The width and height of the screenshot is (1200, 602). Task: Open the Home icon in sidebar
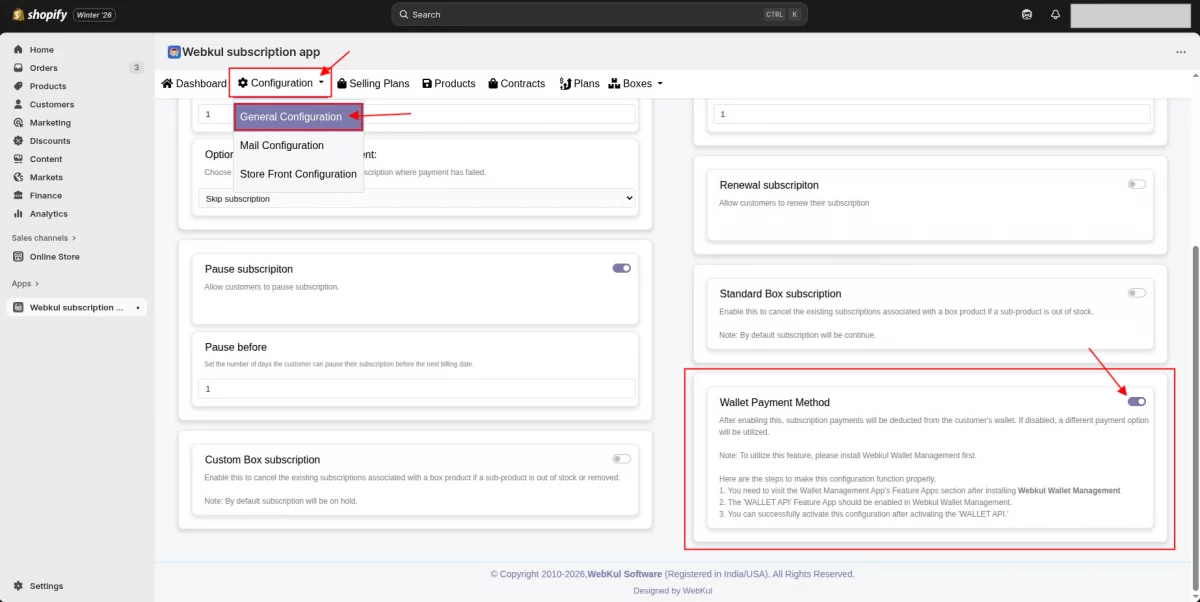coord(18,49)
